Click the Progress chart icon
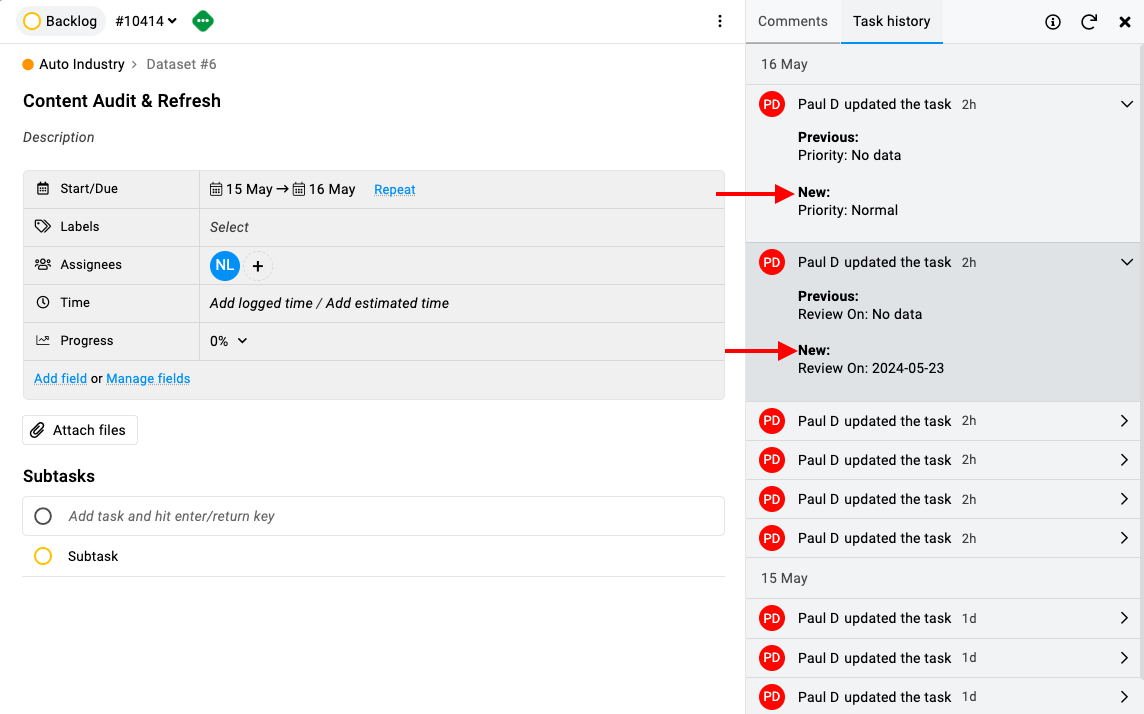The width and height of the screenshot is (1144, 714). [x=43, y=341]
